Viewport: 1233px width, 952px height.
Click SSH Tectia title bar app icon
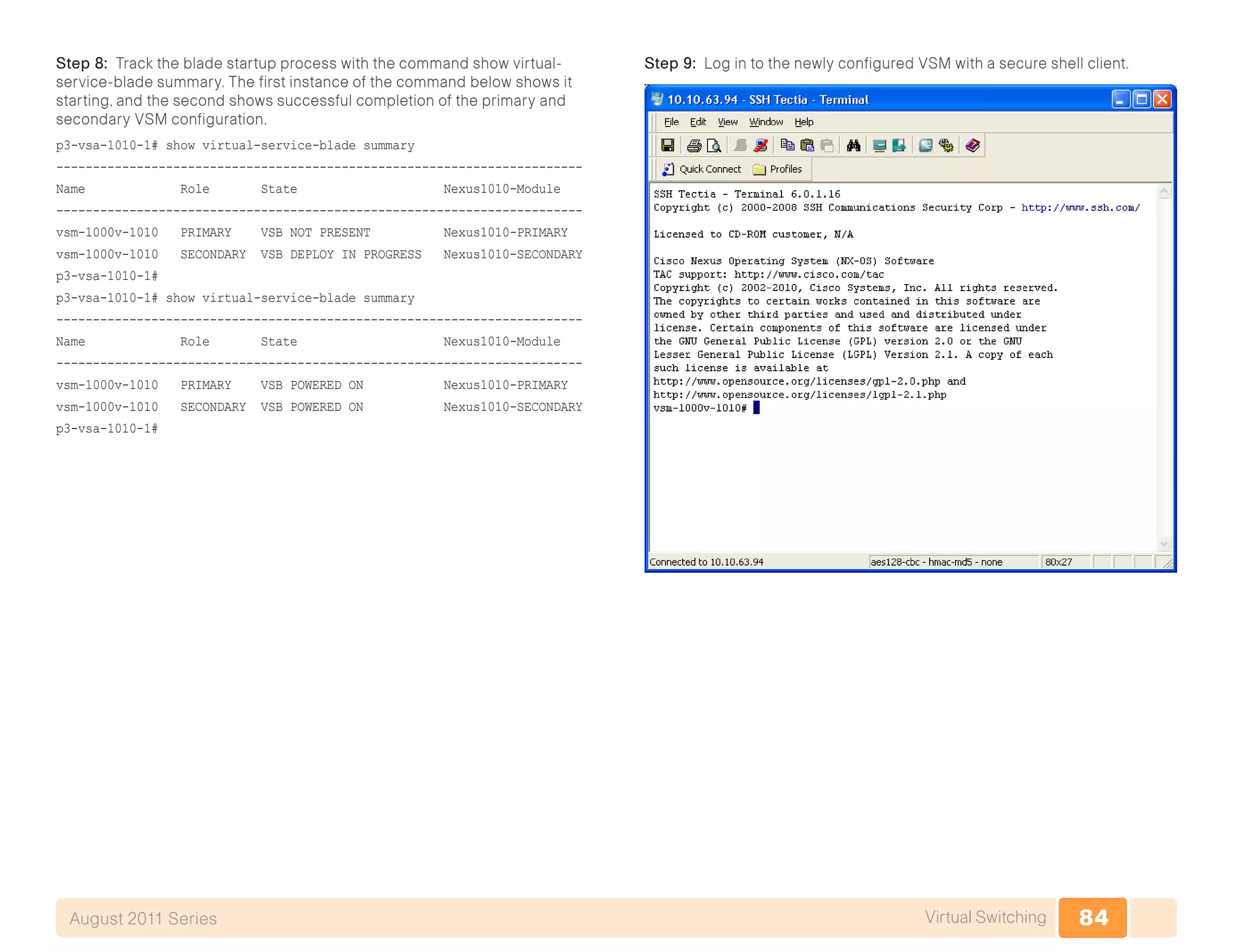[x=657, y=99]
